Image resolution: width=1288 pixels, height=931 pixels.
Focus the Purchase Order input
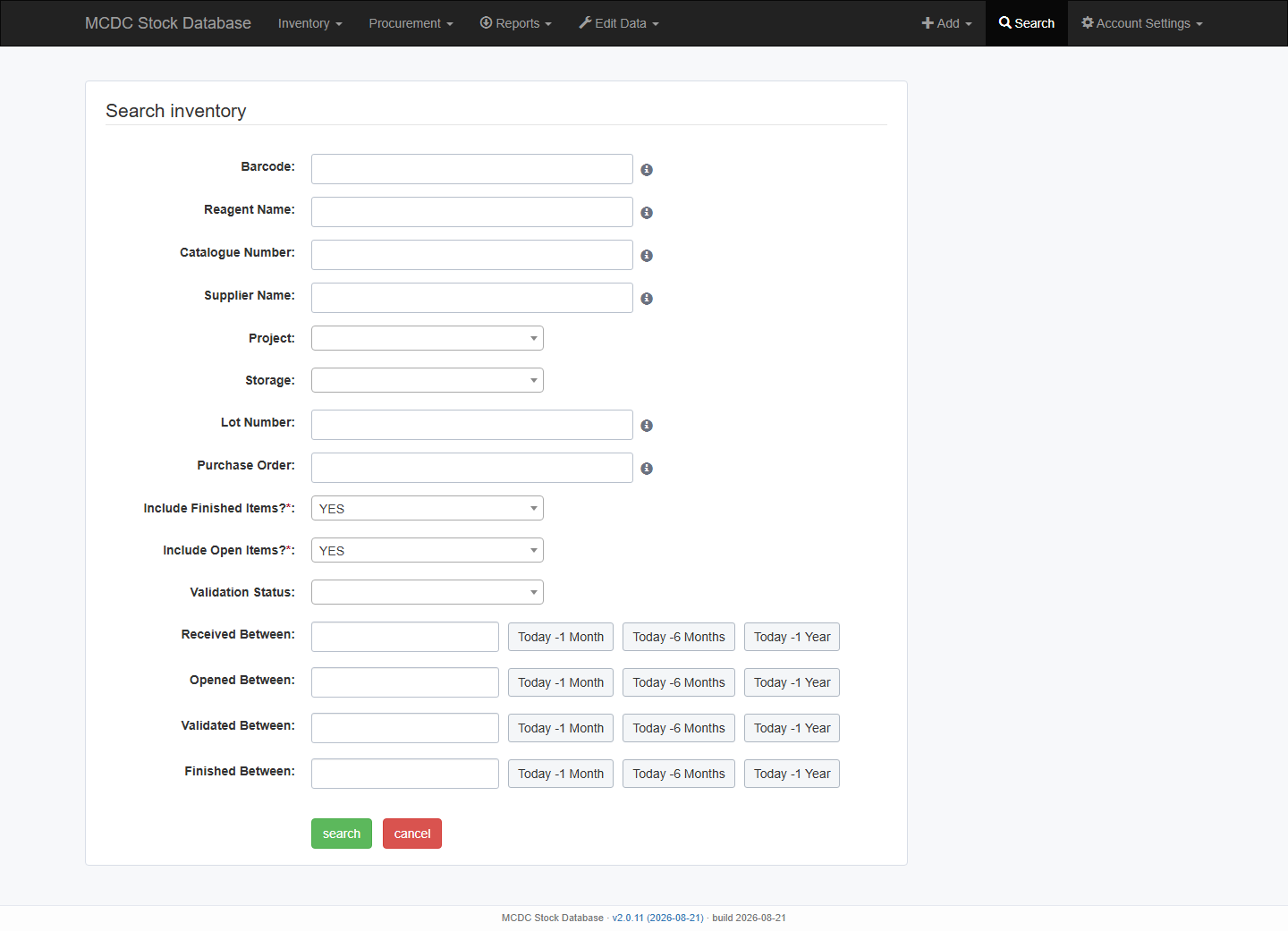472,468
